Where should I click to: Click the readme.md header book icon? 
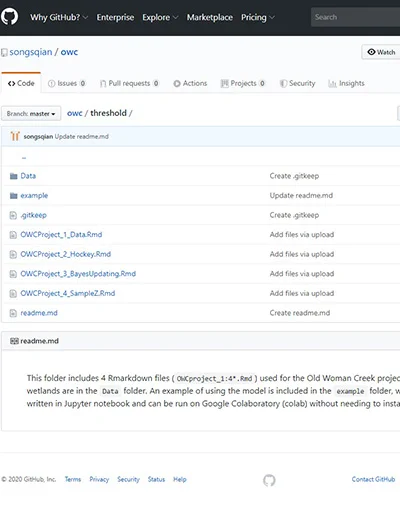14,341
